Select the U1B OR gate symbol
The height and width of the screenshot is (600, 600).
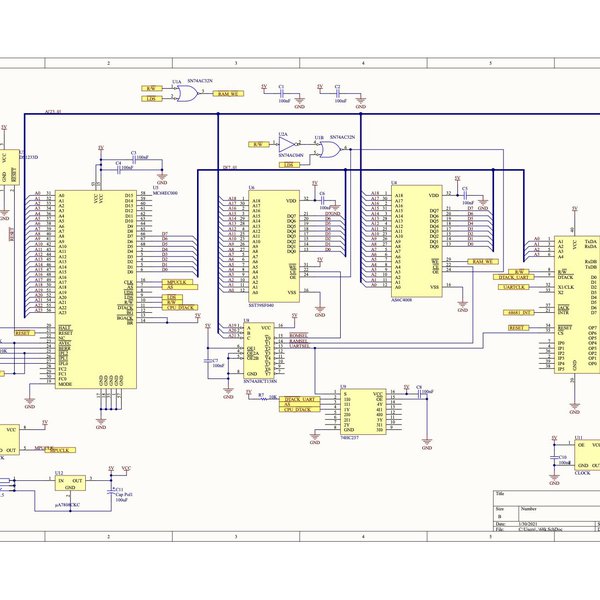click(x=330, y=150)
